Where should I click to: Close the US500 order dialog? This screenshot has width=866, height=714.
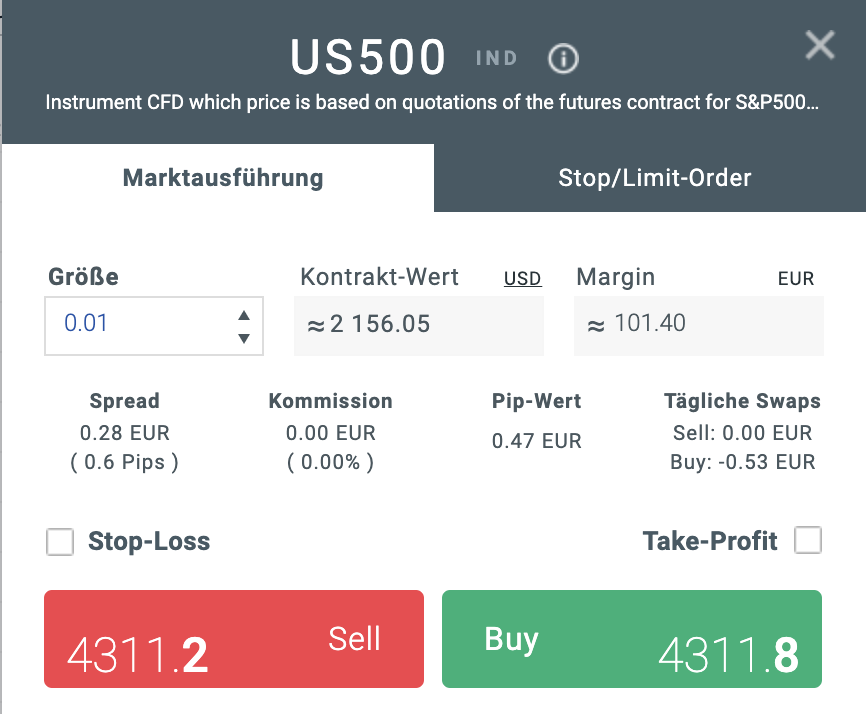pos(820,45)
